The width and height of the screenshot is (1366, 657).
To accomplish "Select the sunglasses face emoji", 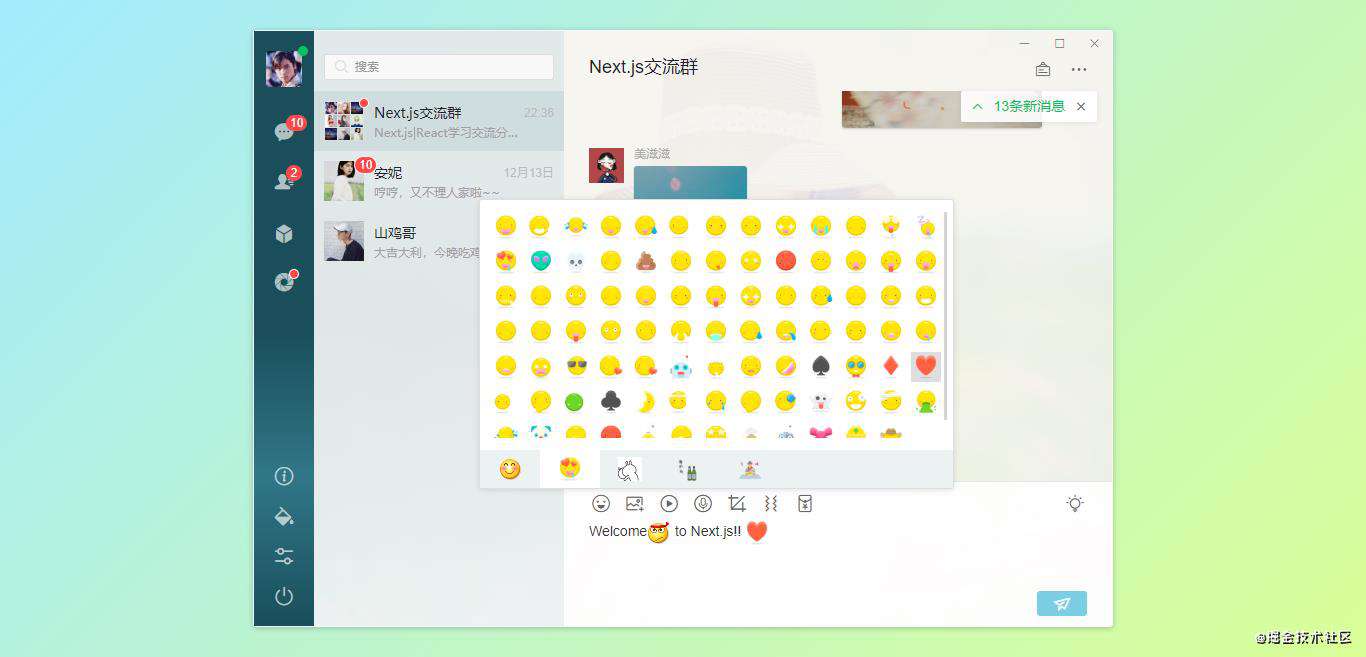I will pyautogui.click(x=576, y=367).
